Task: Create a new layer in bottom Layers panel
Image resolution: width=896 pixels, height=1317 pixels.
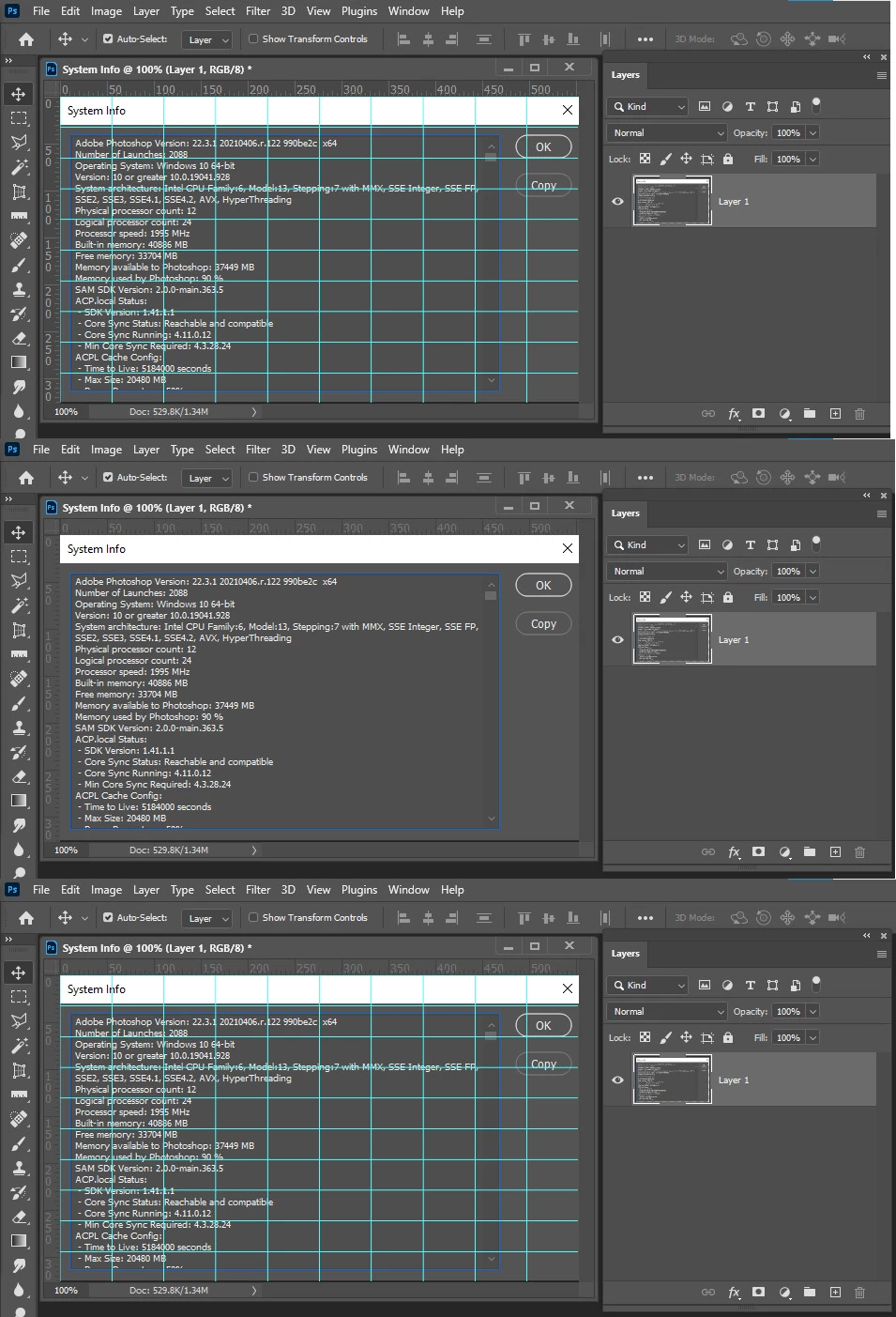Action: coord(835,1292)
